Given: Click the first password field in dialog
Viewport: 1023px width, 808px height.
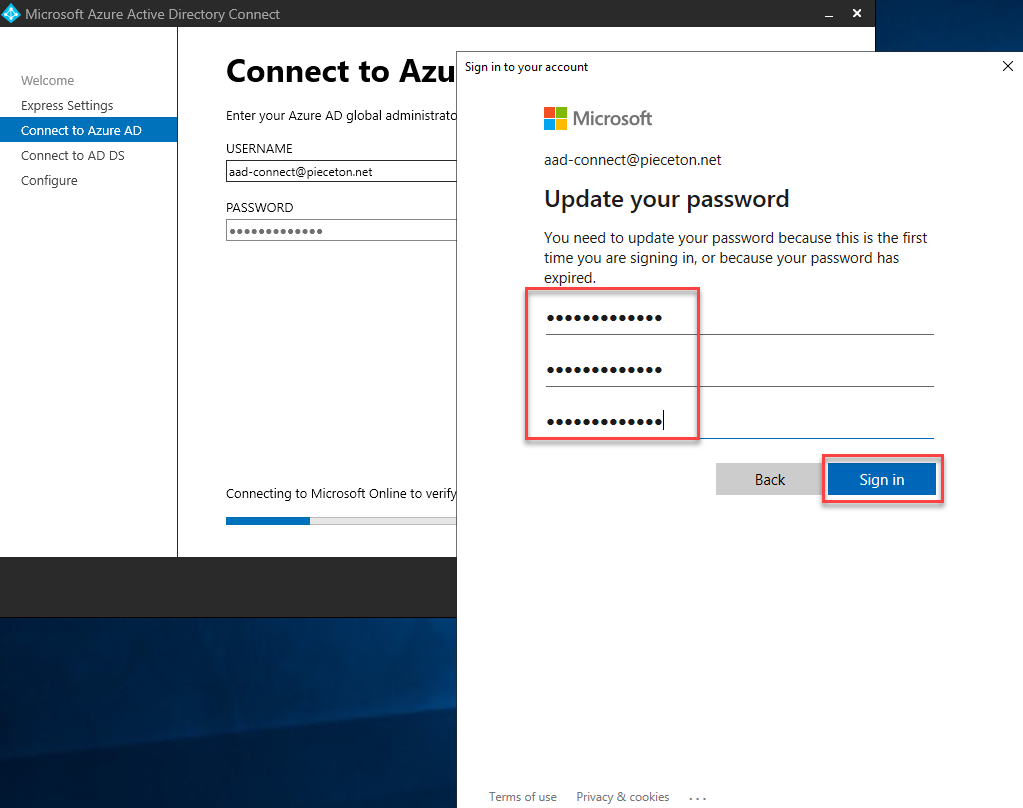Looking at the screenshot, I should click(x=739, y=318).
